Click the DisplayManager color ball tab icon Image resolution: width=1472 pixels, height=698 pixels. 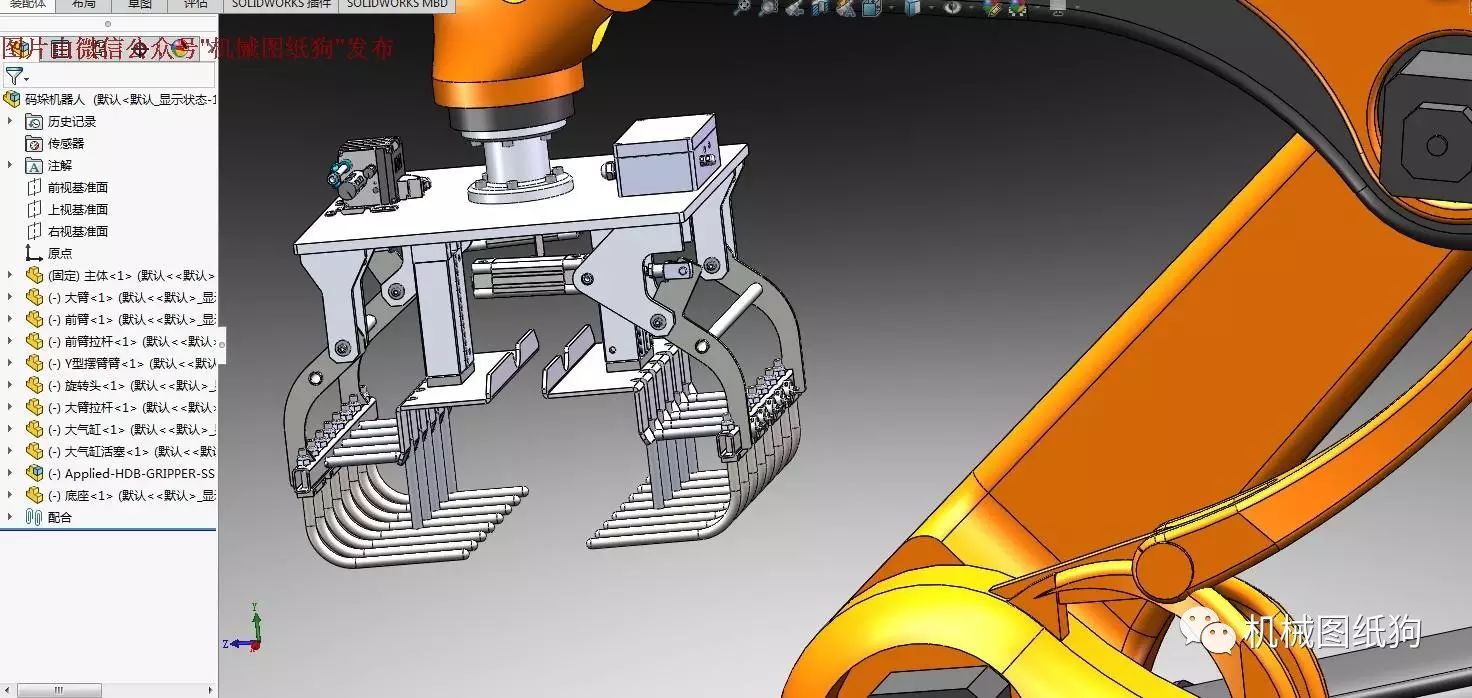pyautogui.click(x=180, y=47)
